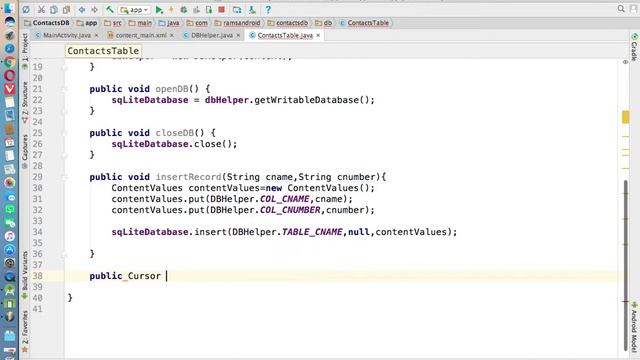Click COL_CNUMBER on line 32
The height and width of the screenshot is (360, 640).
tap(290, 210)
